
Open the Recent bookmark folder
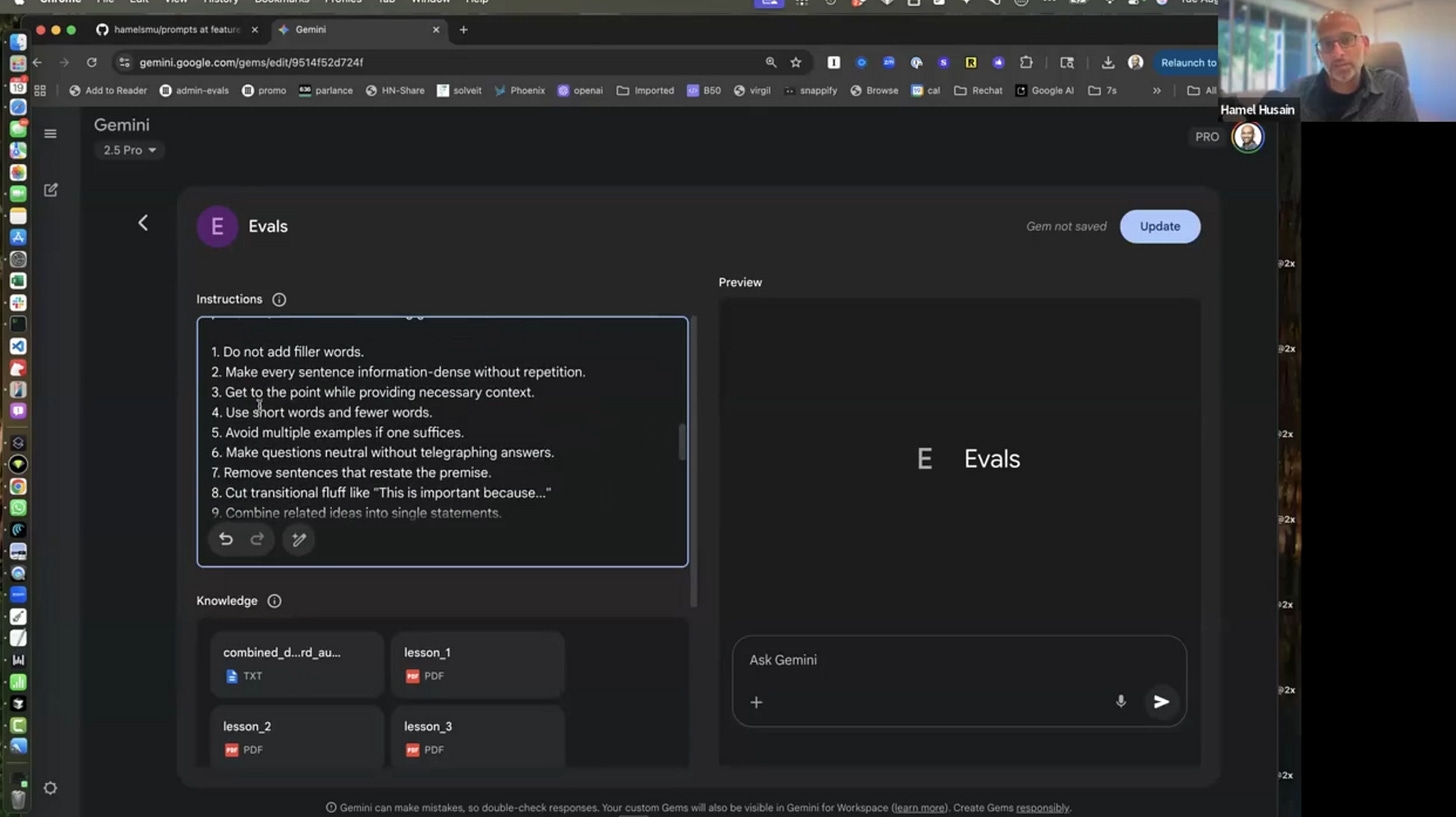coord(978,91)
